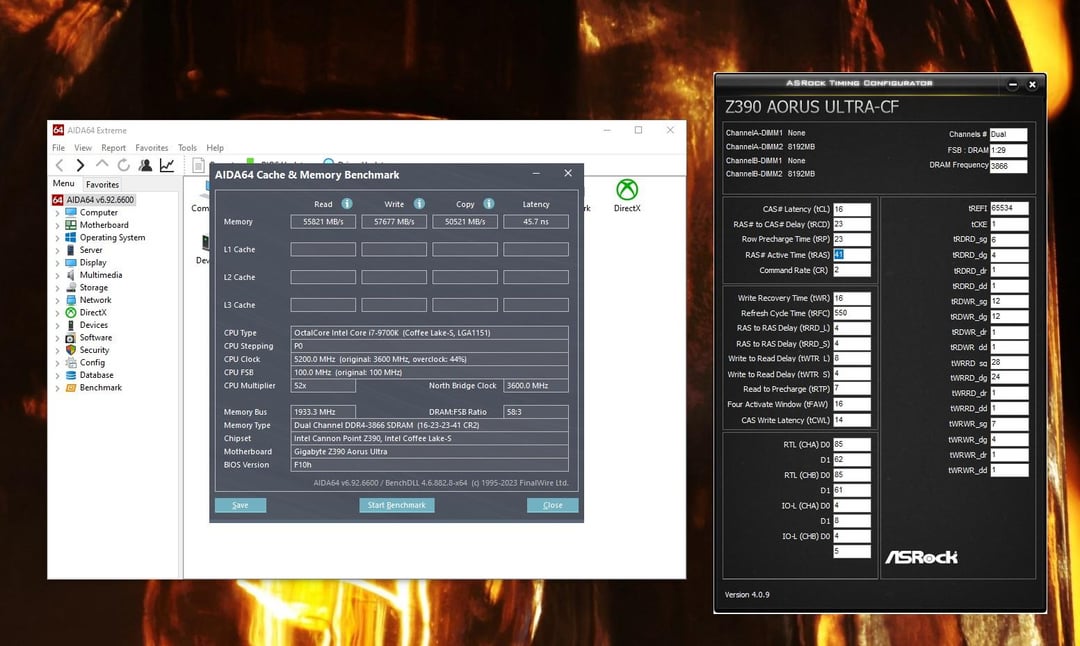Viewport: 1080px width, 646px height.
Task: Refresh the AIDA64 view
Action: (x=123, y=165)
